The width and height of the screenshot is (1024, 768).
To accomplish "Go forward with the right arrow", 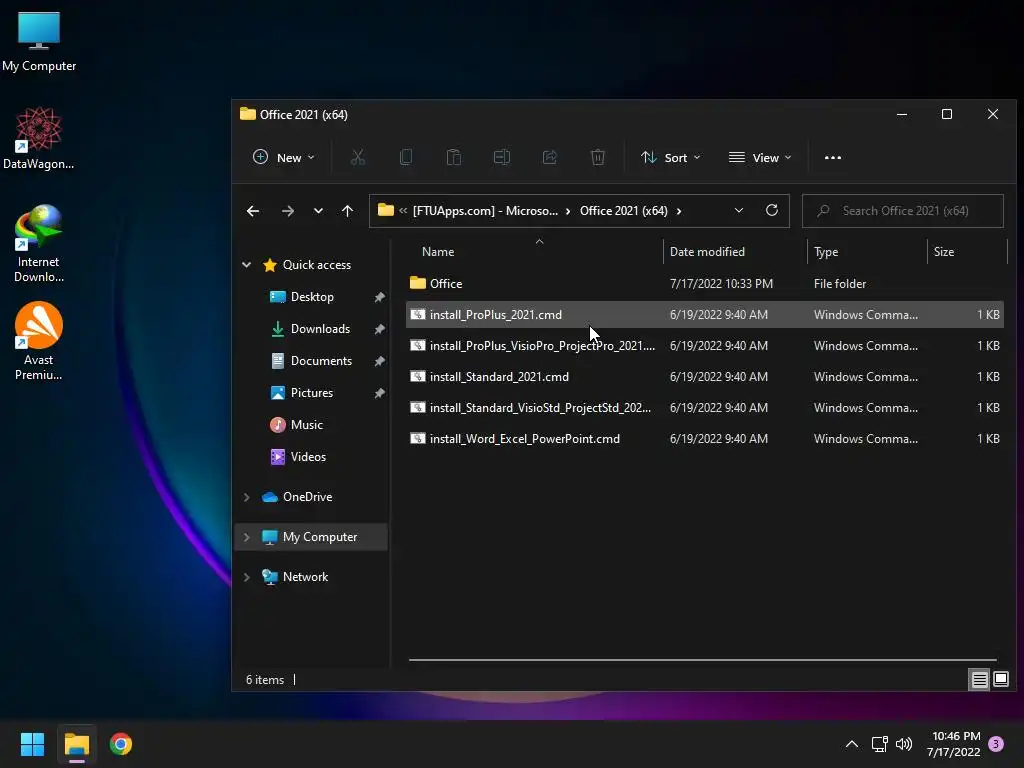I will [287, 211].
